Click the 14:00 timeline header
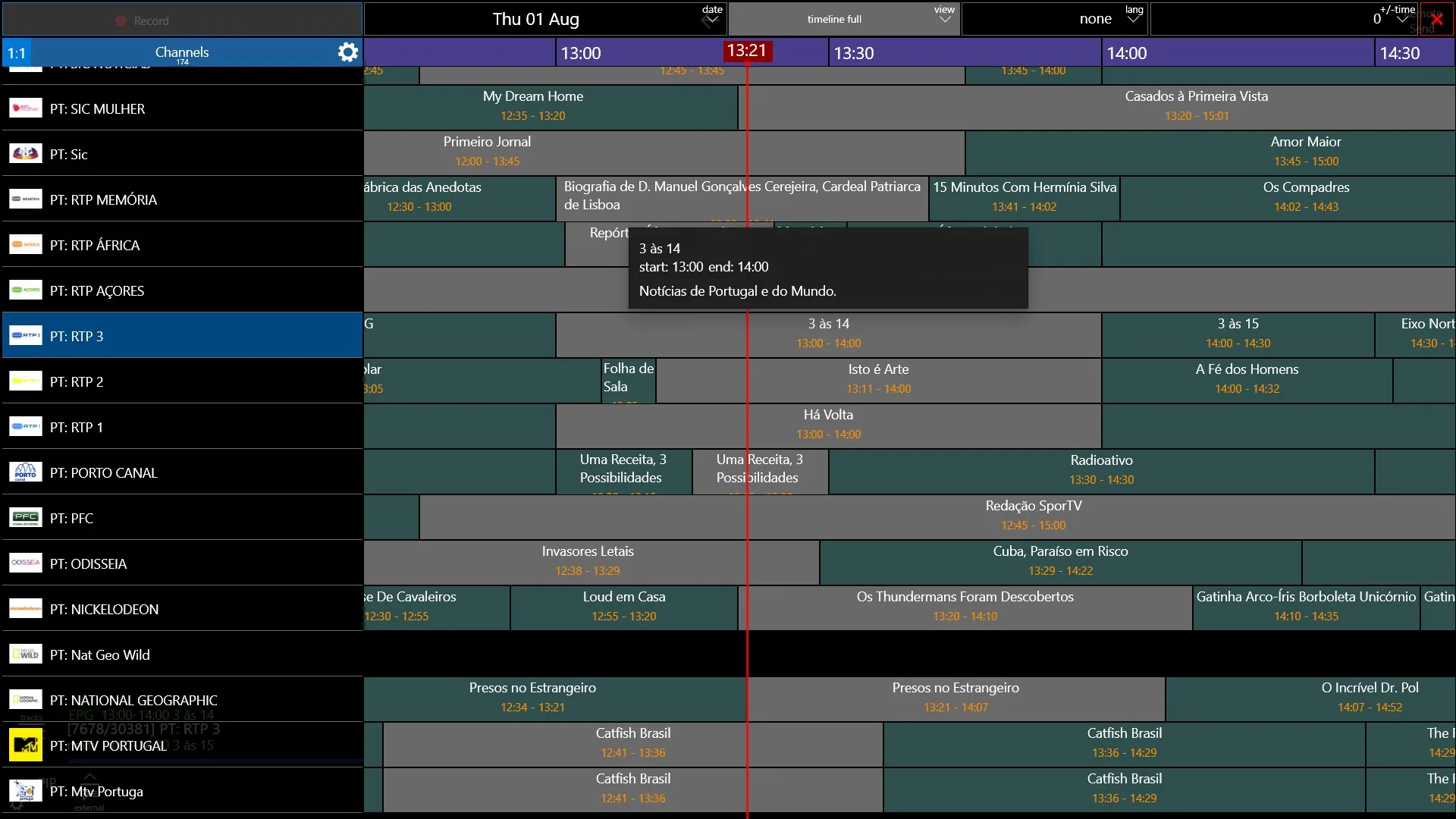 click(1127, 53)
